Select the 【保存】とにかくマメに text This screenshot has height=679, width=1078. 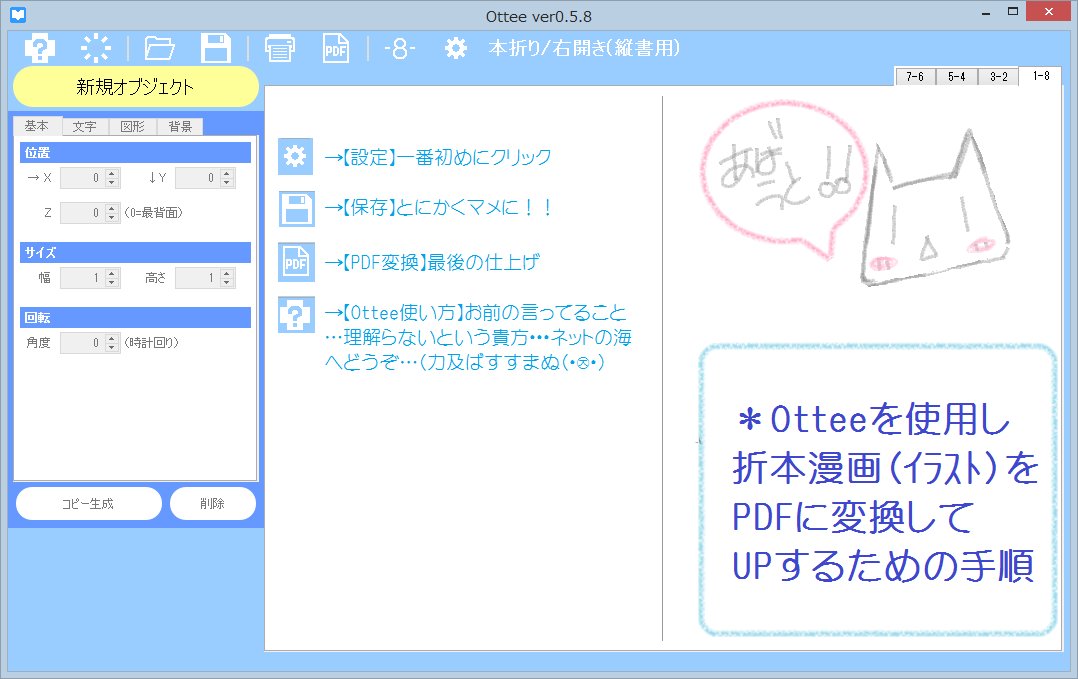point(439,207)
